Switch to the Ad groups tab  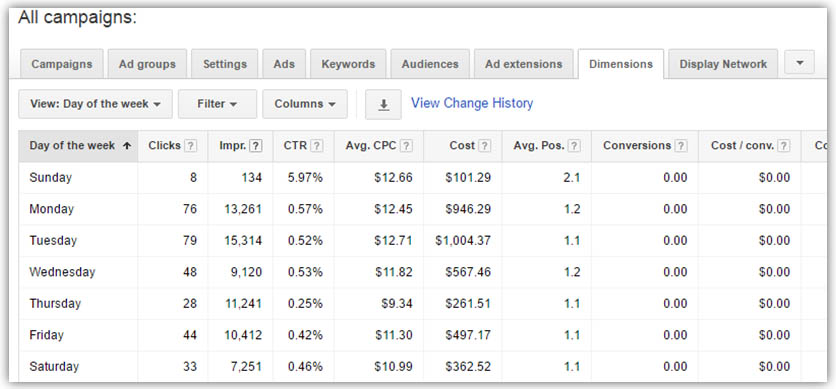147,64
